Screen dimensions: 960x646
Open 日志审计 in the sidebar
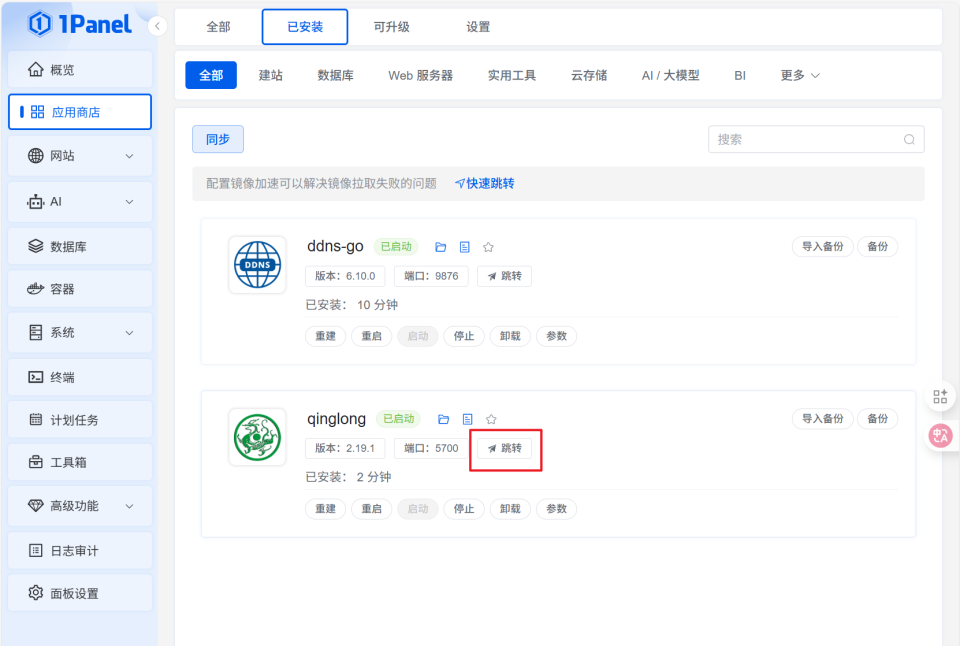point(80,550)
